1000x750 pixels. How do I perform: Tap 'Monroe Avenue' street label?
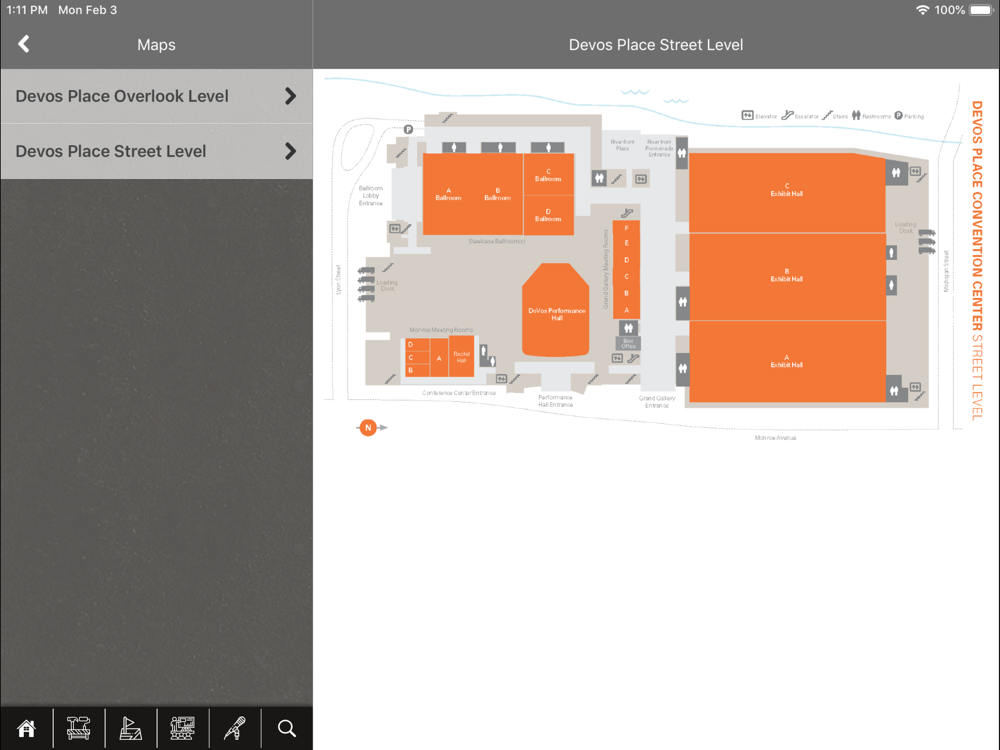pos(775,438)
